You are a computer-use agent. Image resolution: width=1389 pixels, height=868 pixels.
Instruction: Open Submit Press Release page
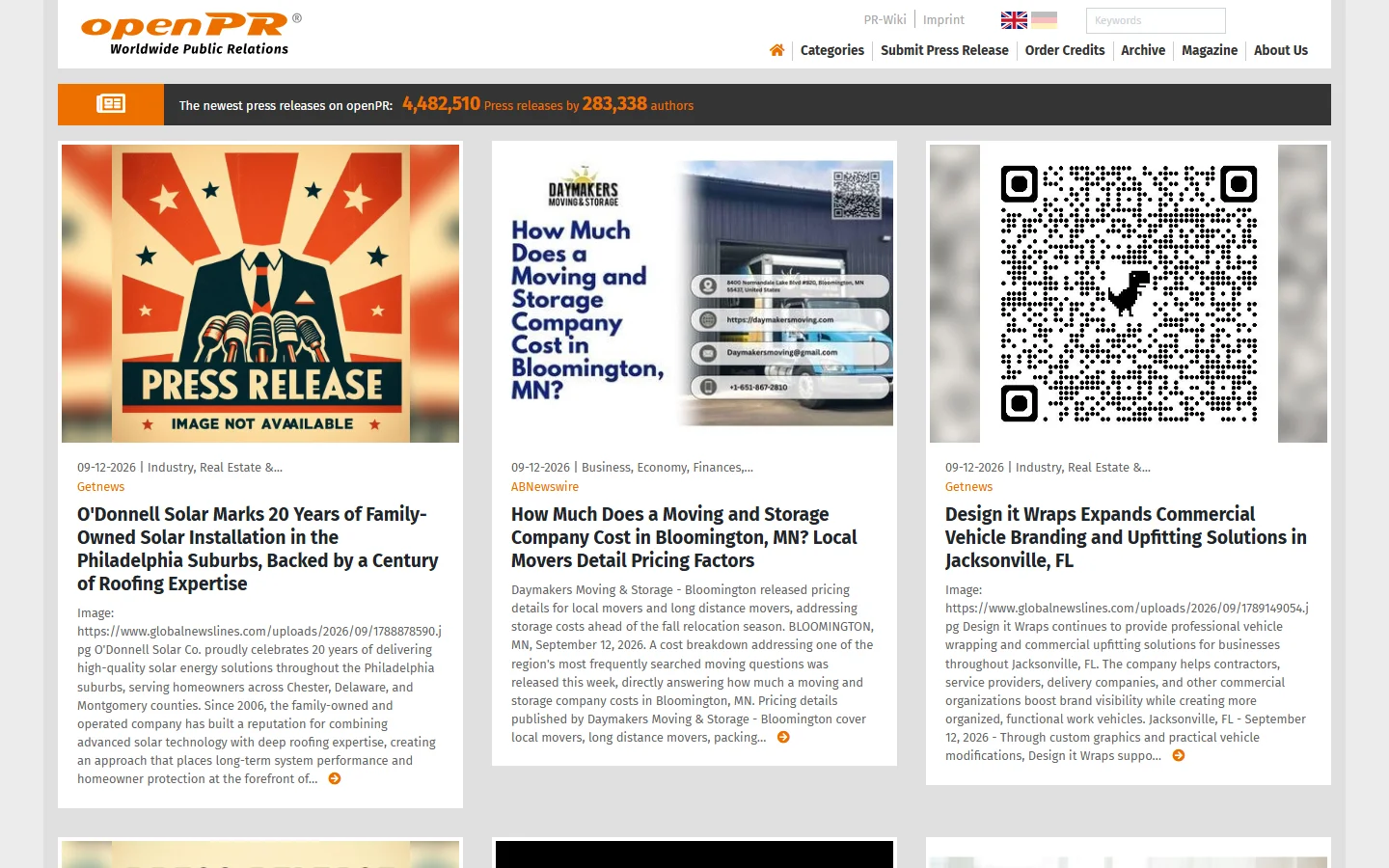tap(944, 50)
